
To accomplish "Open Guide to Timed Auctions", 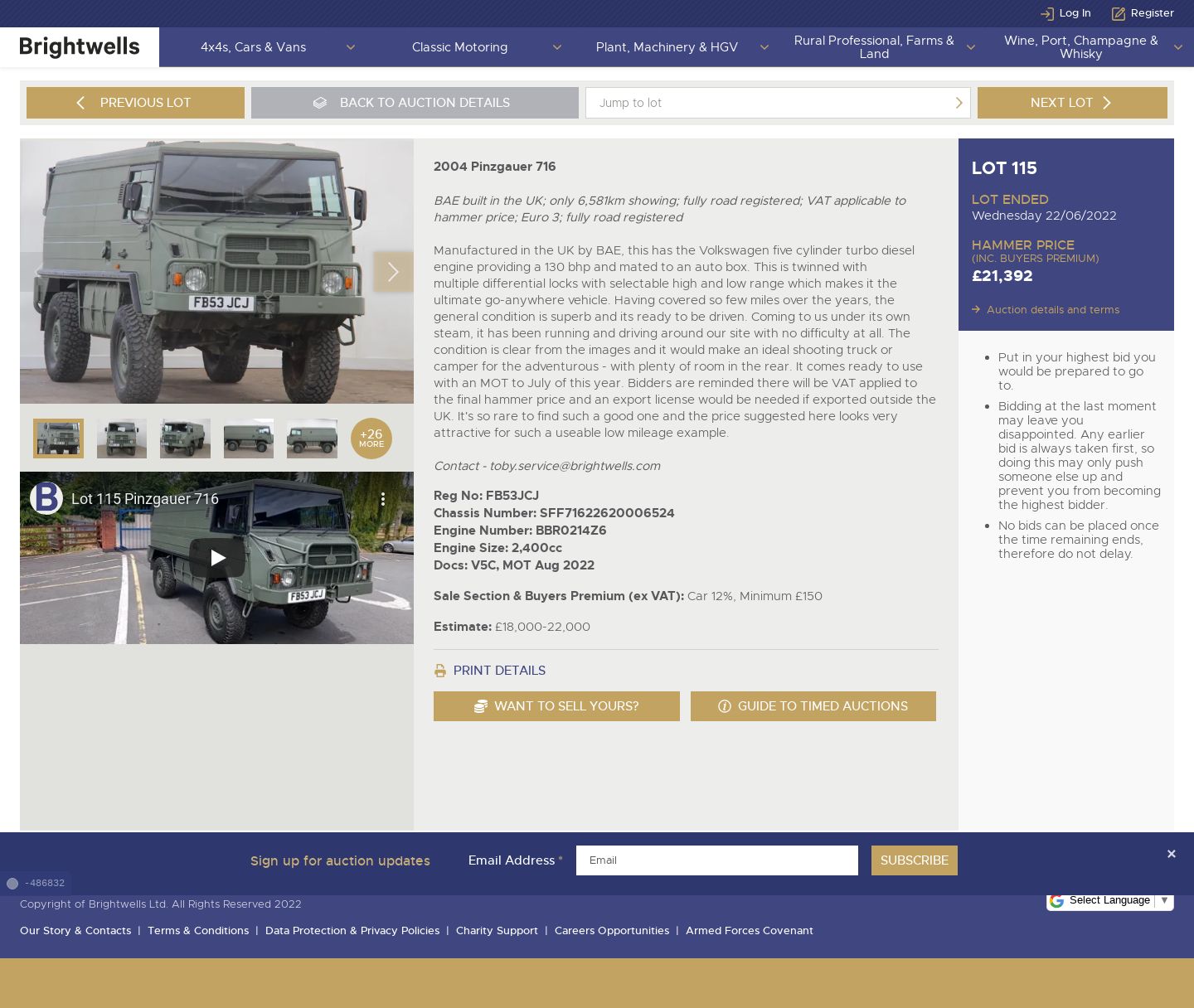I will 813,706.
